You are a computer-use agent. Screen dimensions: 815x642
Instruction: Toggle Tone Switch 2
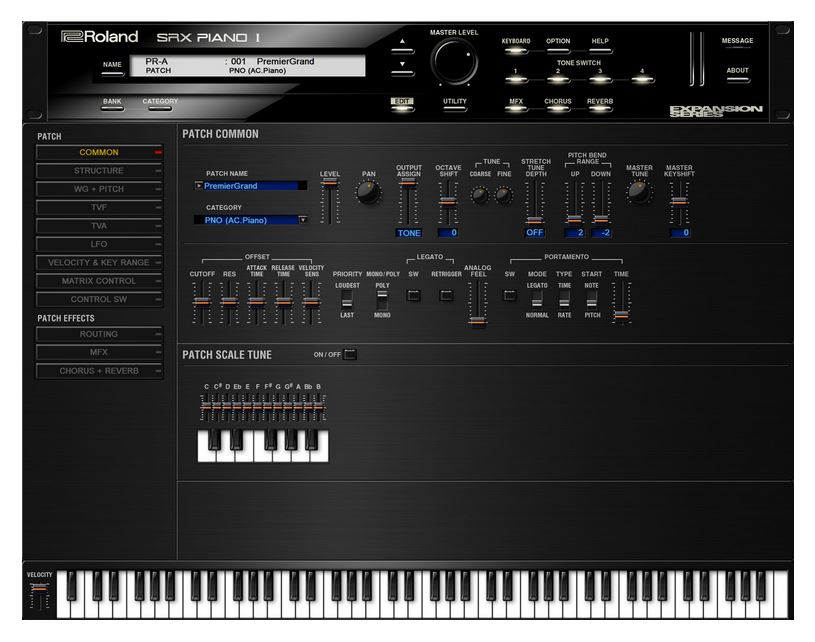click(x=558, y=79)
